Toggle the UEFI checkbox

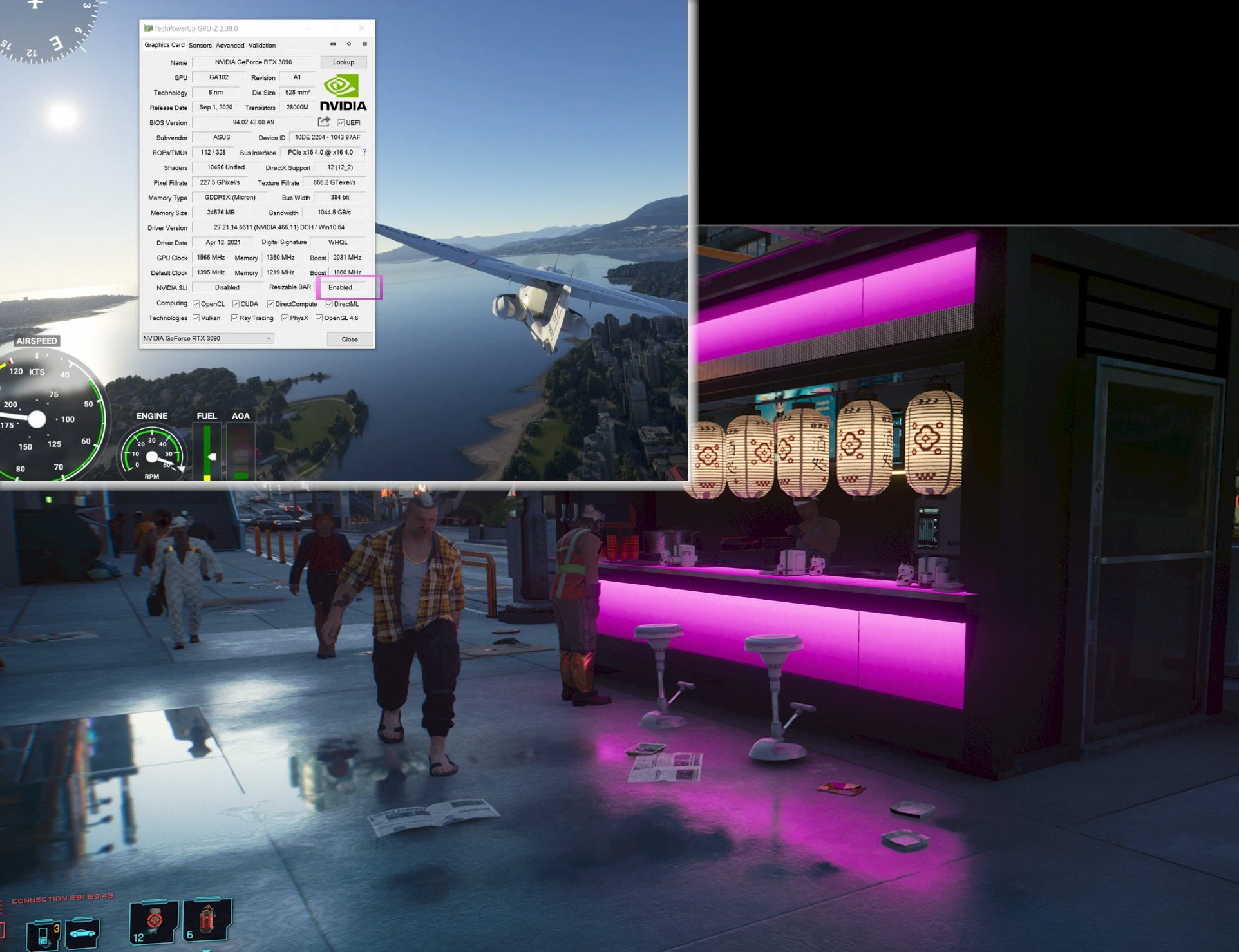pos(341,123)
